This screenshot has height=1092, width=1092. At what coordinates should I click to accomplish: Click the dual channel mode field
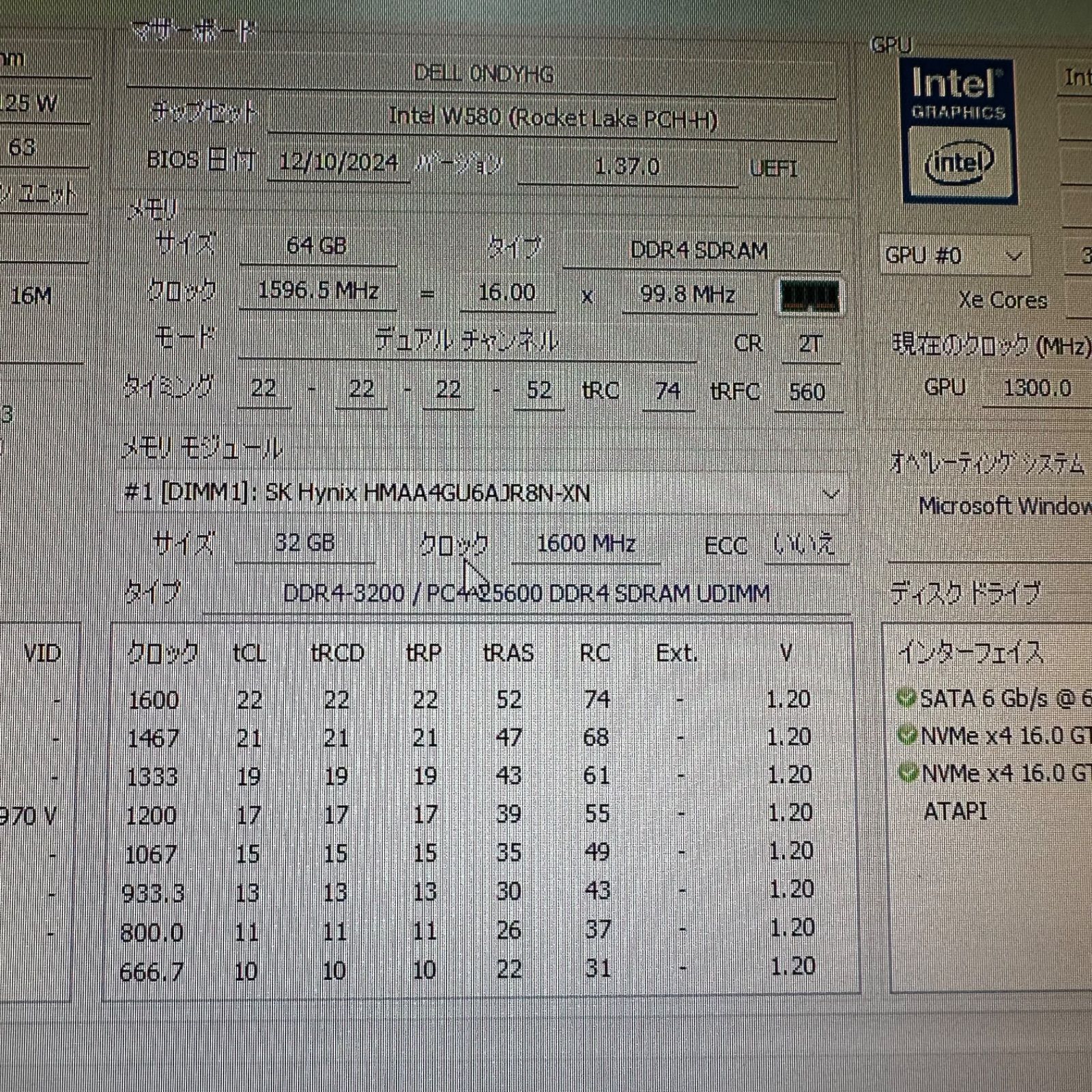(x=467, y=341)
